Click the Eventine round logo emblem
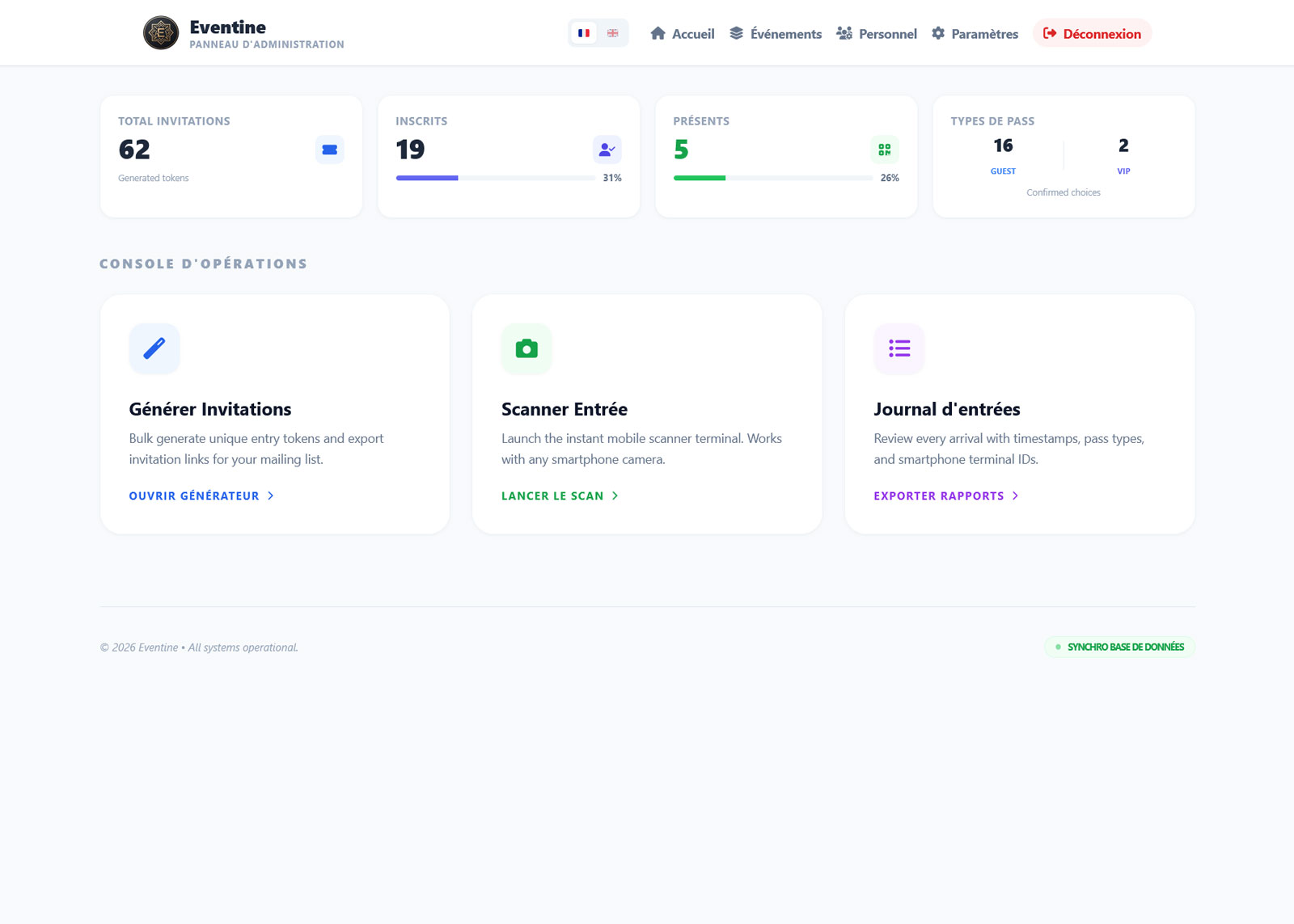The width and height of the screenshot is (1294, 924). coord(161,33)
